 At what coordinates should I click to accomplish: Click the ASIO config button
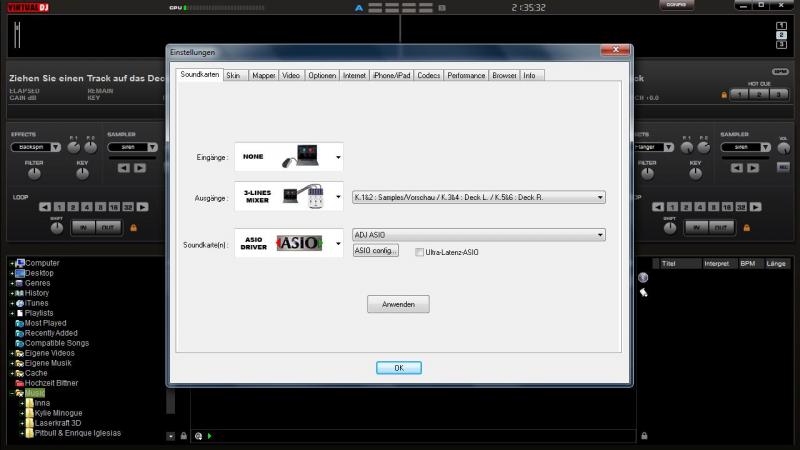[376, 251]
